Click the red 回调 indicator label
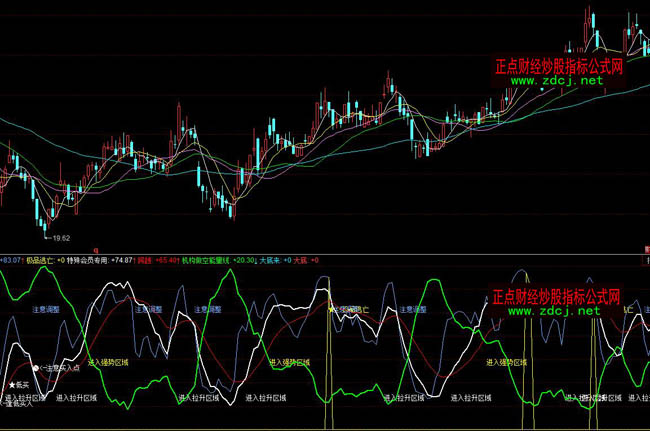 click(145, 260)
